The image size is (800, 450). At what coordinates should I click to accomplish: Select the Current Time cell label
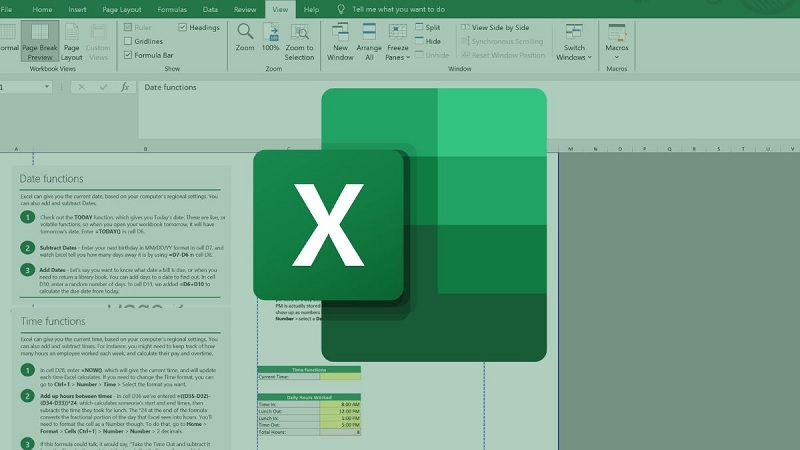pyautogui.click(x=289, y=377)
